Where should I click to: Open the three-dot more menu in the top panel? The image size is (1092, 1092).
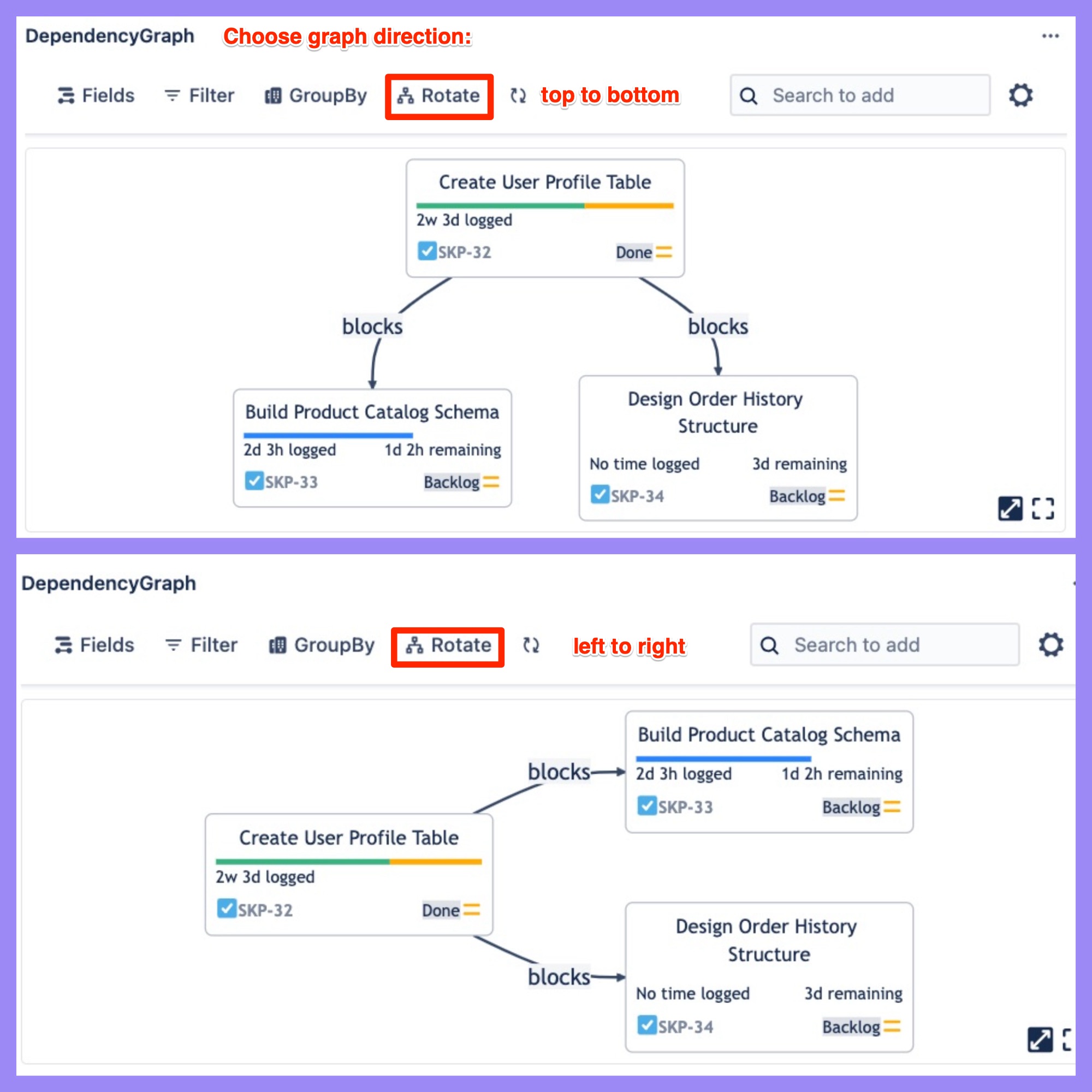(1050, 36)
